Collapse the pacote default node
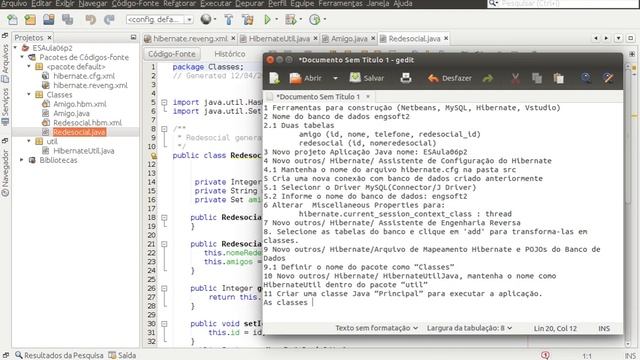This screenshot has height=360, width=640. point(29,67)
